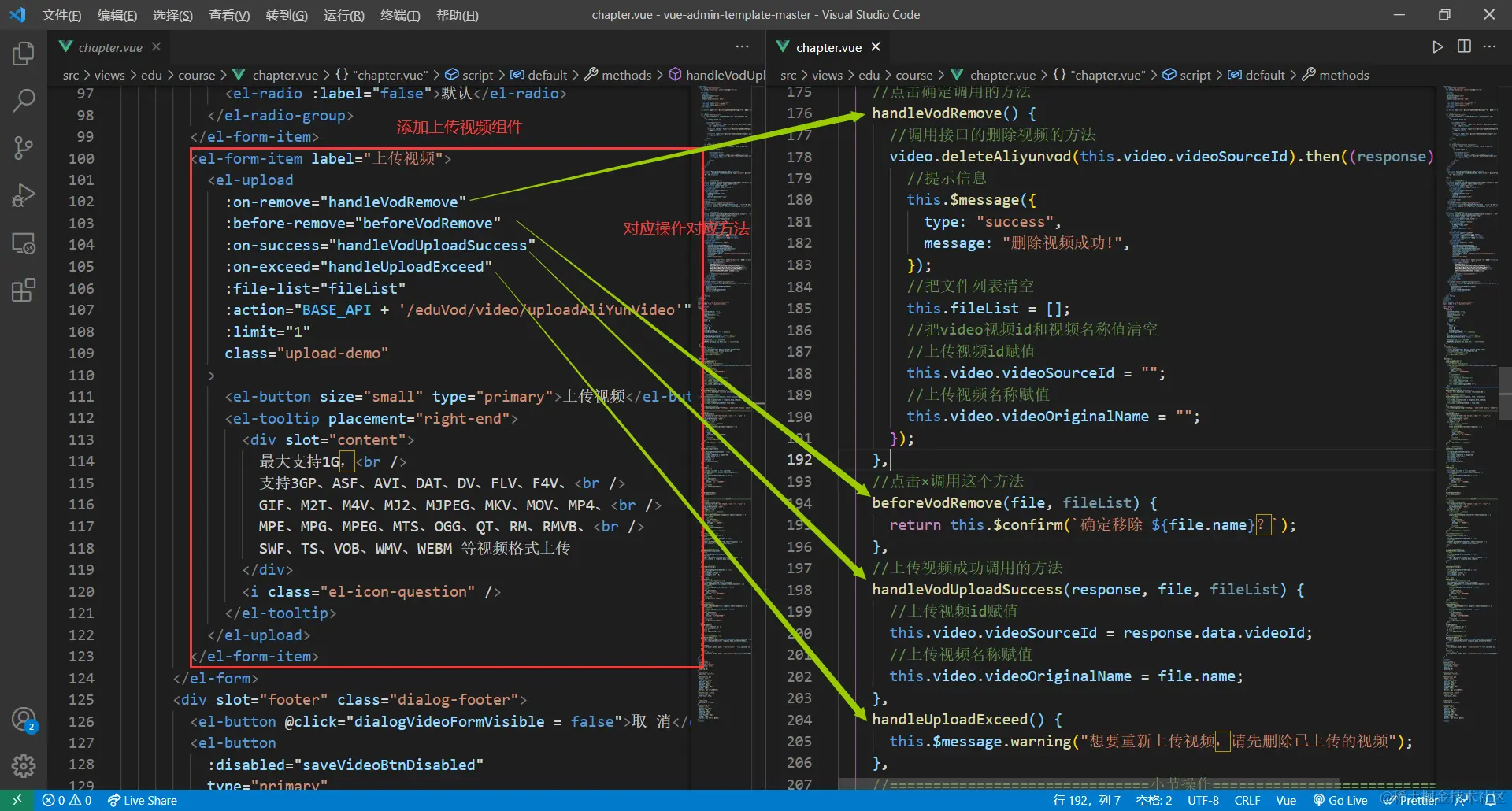Open the 终端(T) menu
Screen dimensions: 1512x811
(x=400, y=15)
